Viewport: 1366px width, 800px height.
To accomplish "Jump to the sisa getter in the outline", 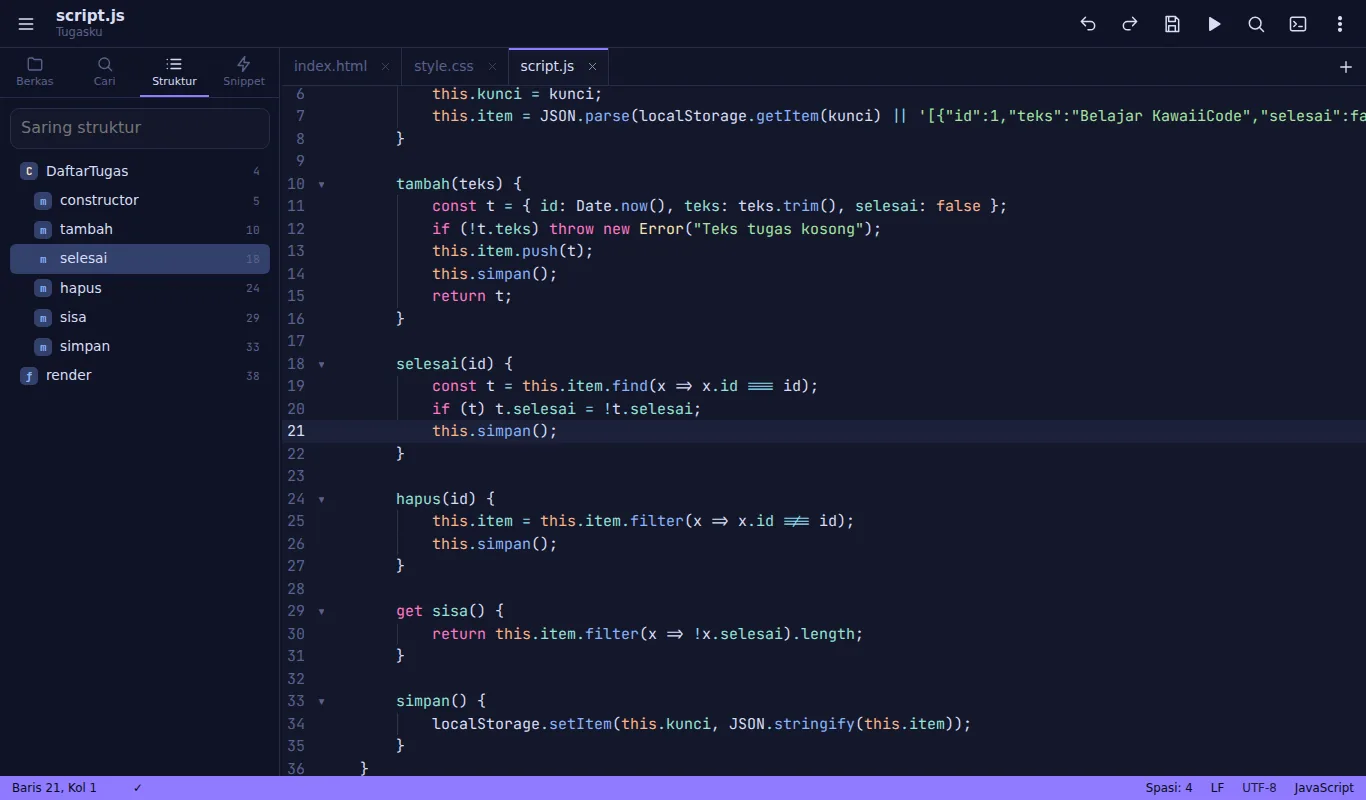I will click(x=140, y=317).
